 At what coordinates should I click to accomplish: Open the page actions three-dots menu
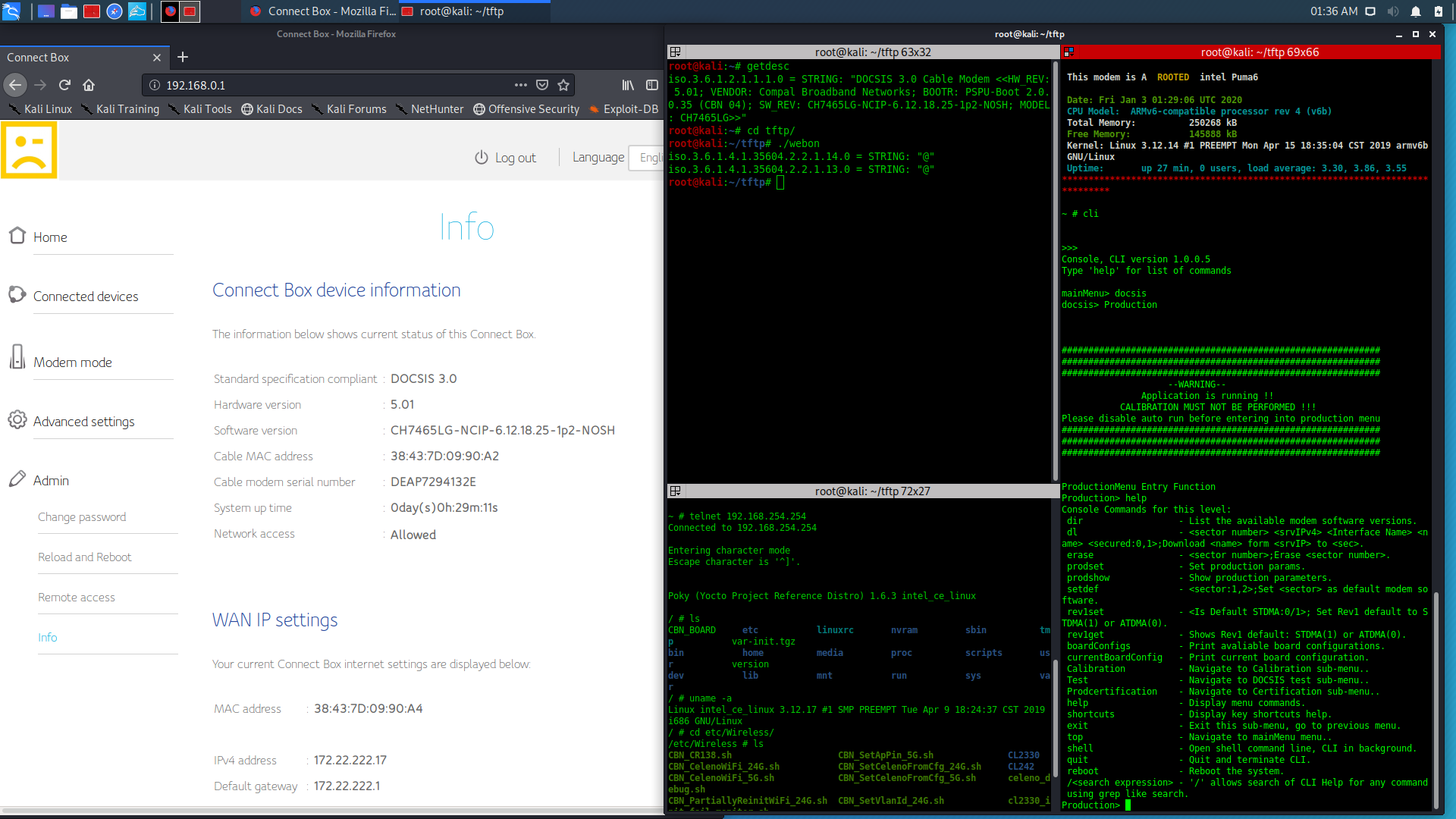coord(520,85)
